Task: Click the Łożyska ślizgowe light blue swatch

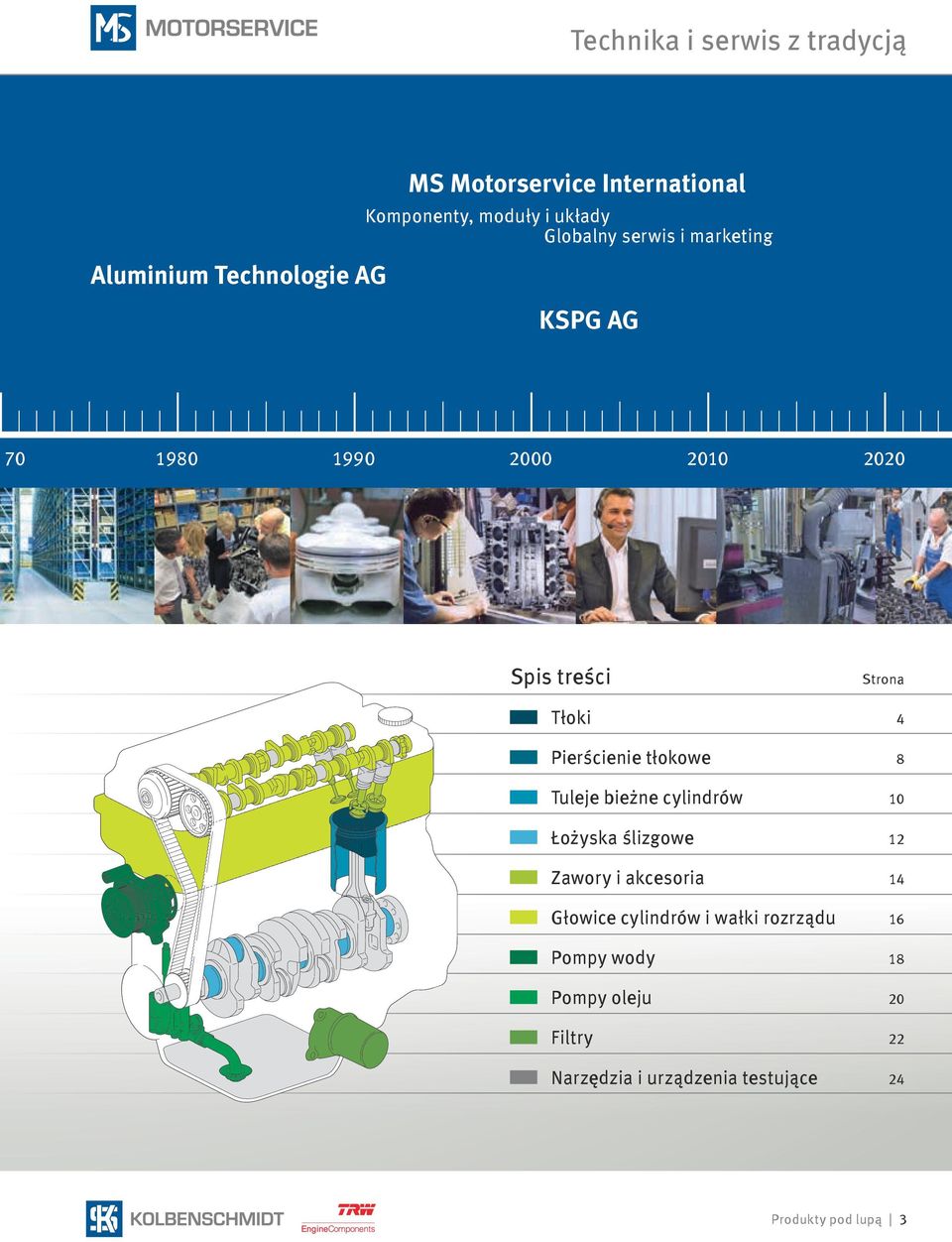Action: coord(523,837)
